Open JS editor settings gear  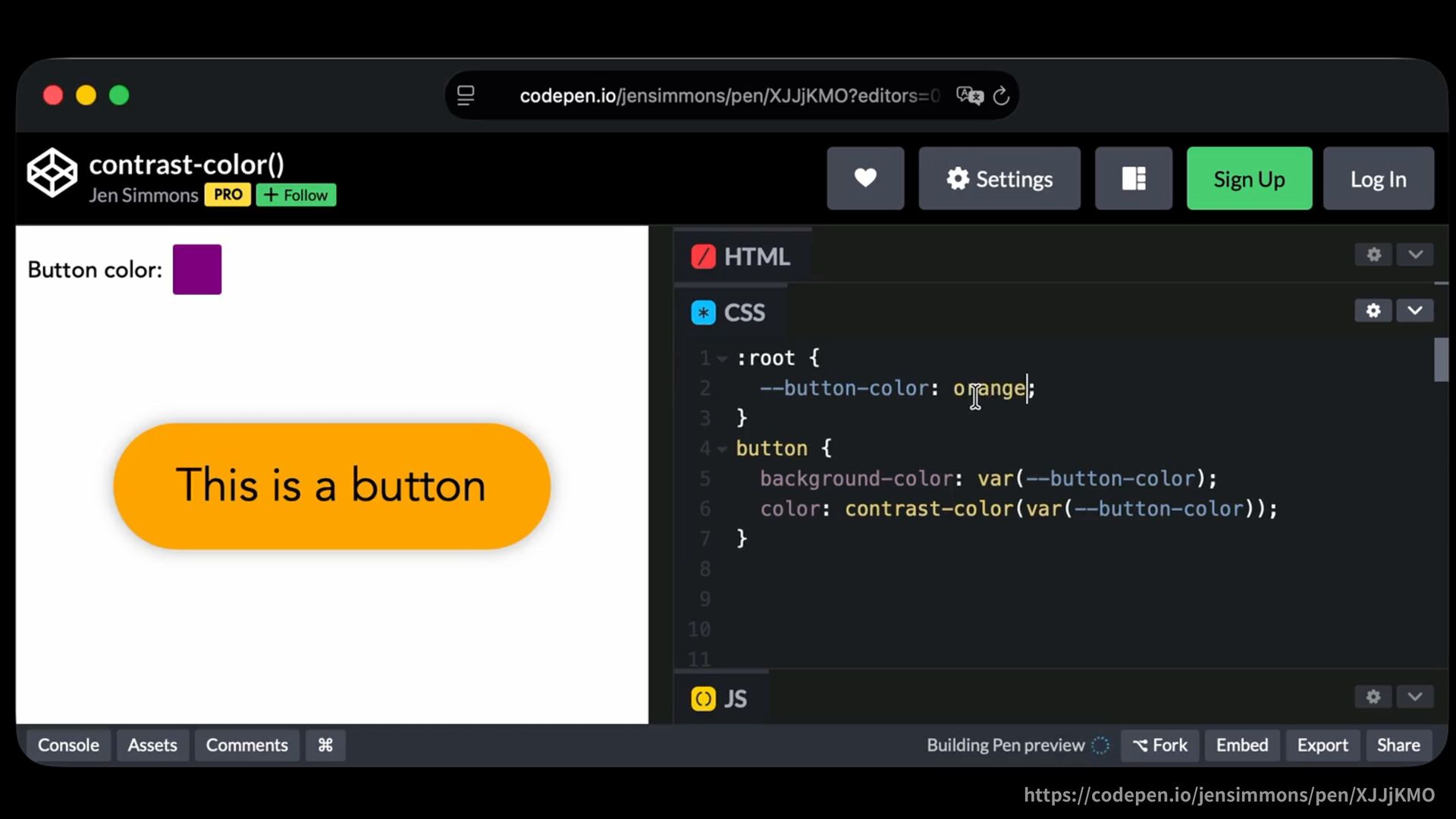click(x=1373, y=697)
